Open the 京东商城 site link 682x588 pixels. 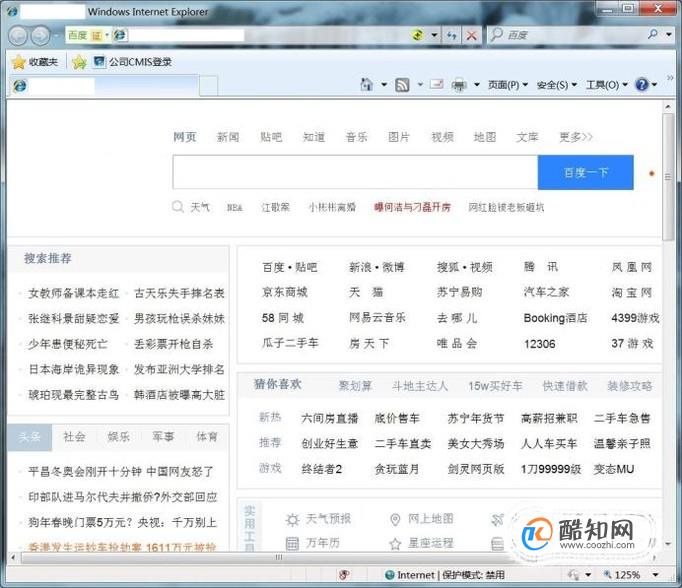[x=285, y=292]
